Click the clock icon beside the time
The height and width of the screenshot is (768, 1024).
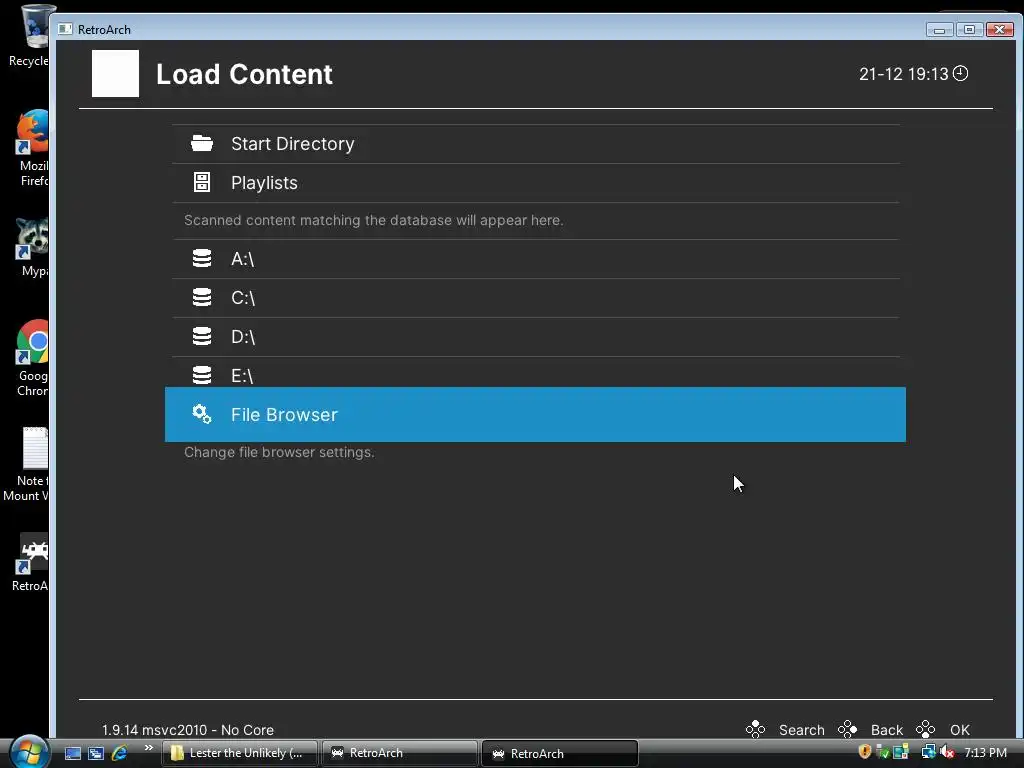point(961,73)
